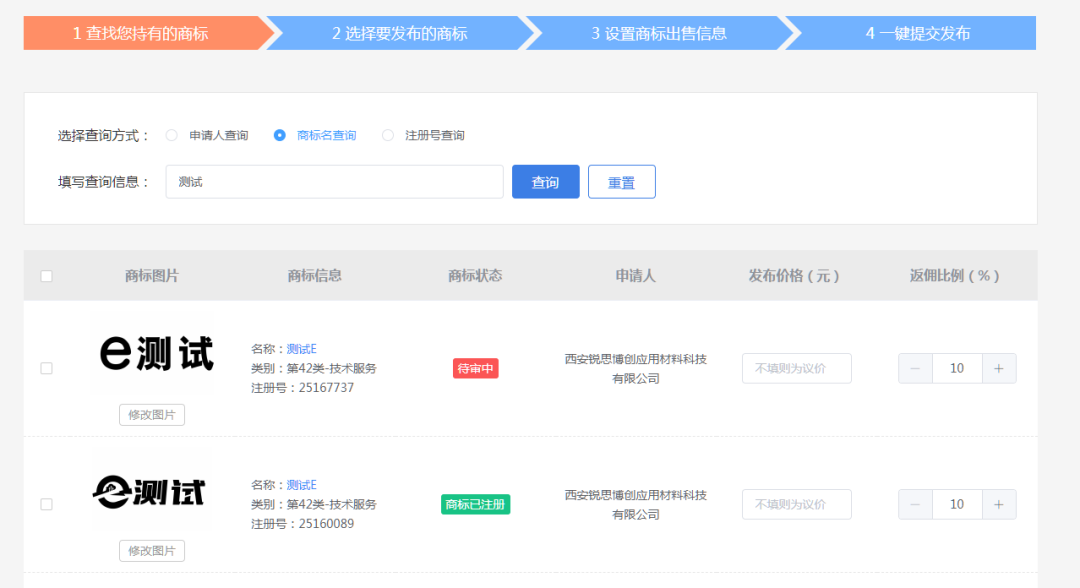Image resolution: width=1080 pixels, height=588 pixels.
Task: Select 注册号查询 query method
Action: pos(388,135)
